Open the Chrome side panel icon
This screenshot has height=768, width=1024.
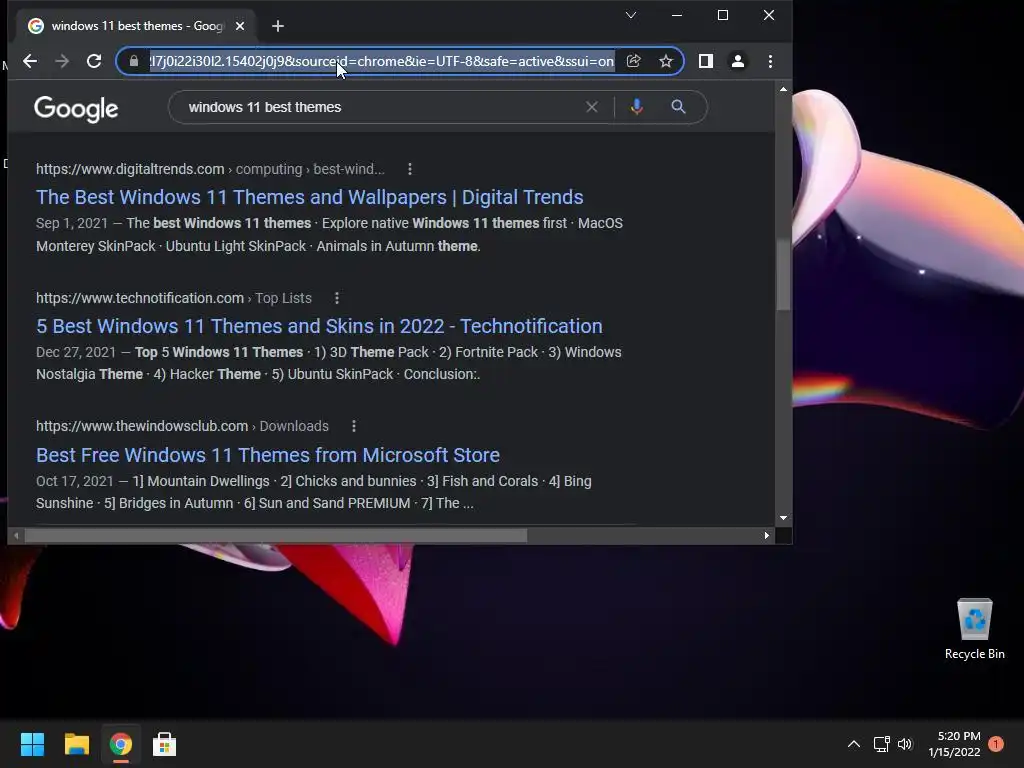tap(706, 61)
